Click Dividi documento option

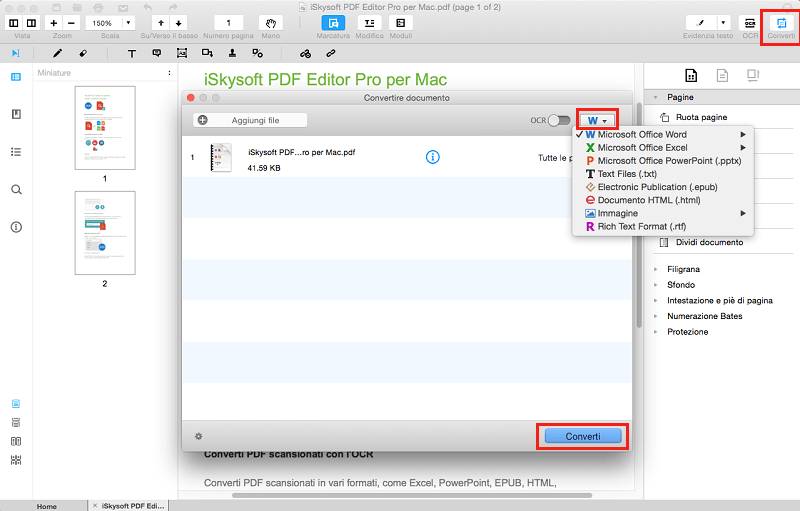[709, 242]
